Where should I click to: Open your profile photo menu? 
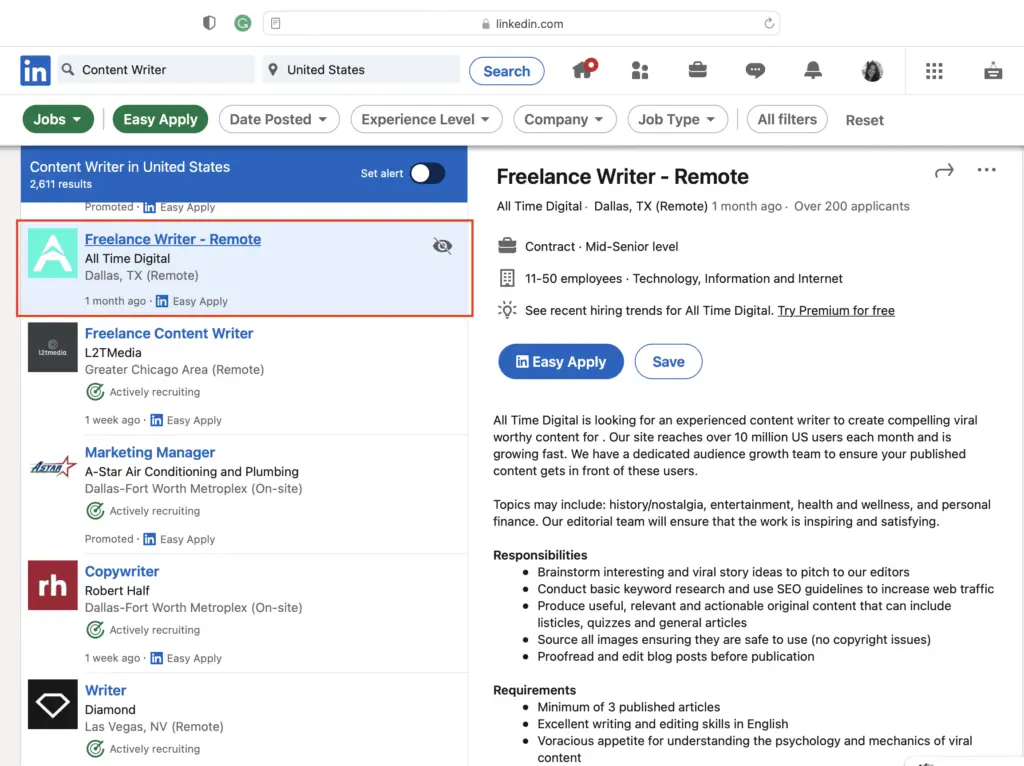[872, 70]
